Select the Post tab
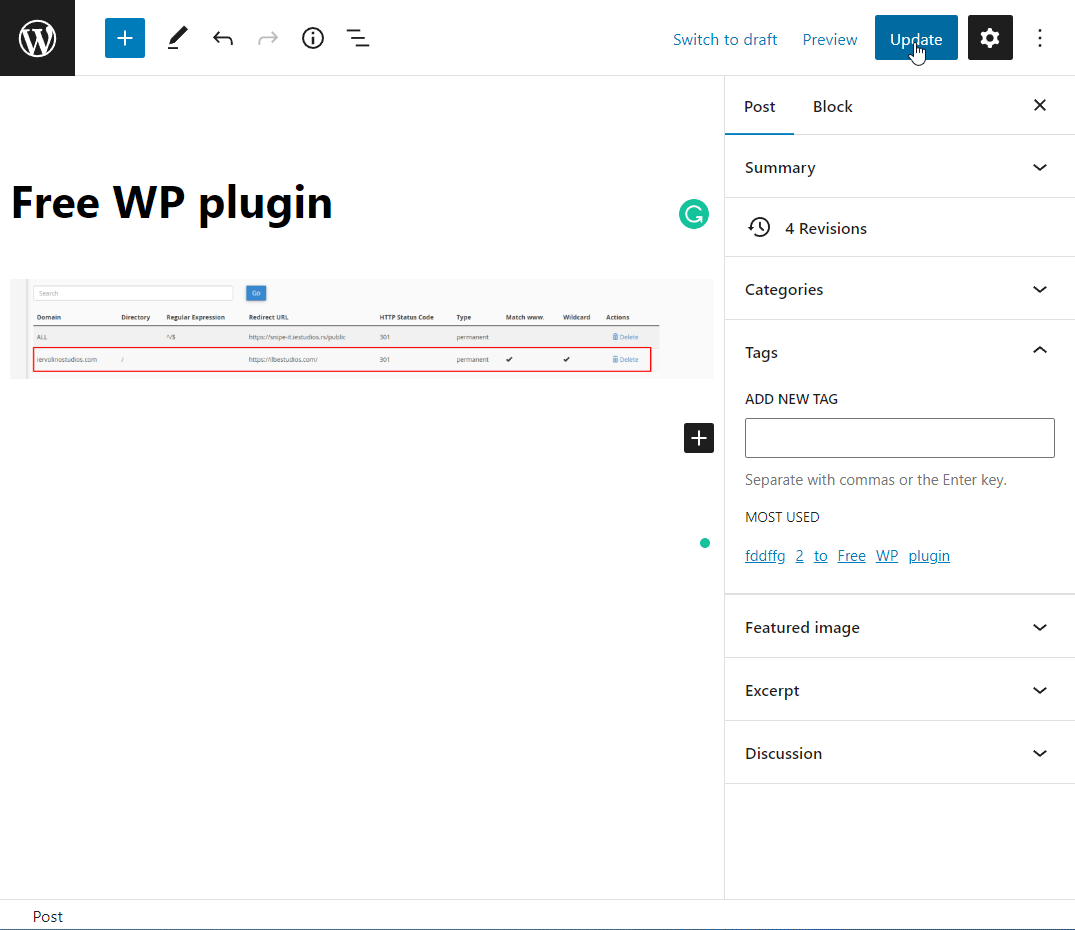The width and height of the screenshot is (1075, 930). click(759, 106)
